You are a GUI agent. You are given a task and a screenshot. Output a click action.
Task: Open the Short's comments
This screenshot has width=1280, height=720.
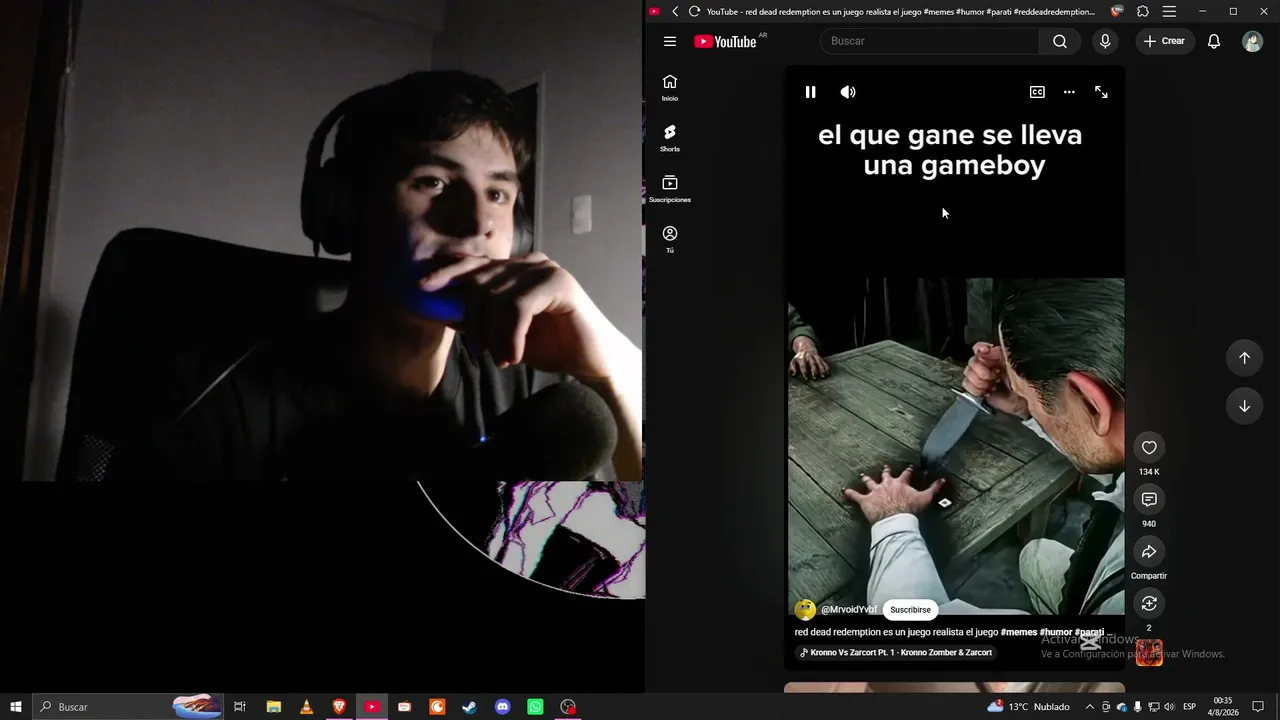tap(1149, 500)
